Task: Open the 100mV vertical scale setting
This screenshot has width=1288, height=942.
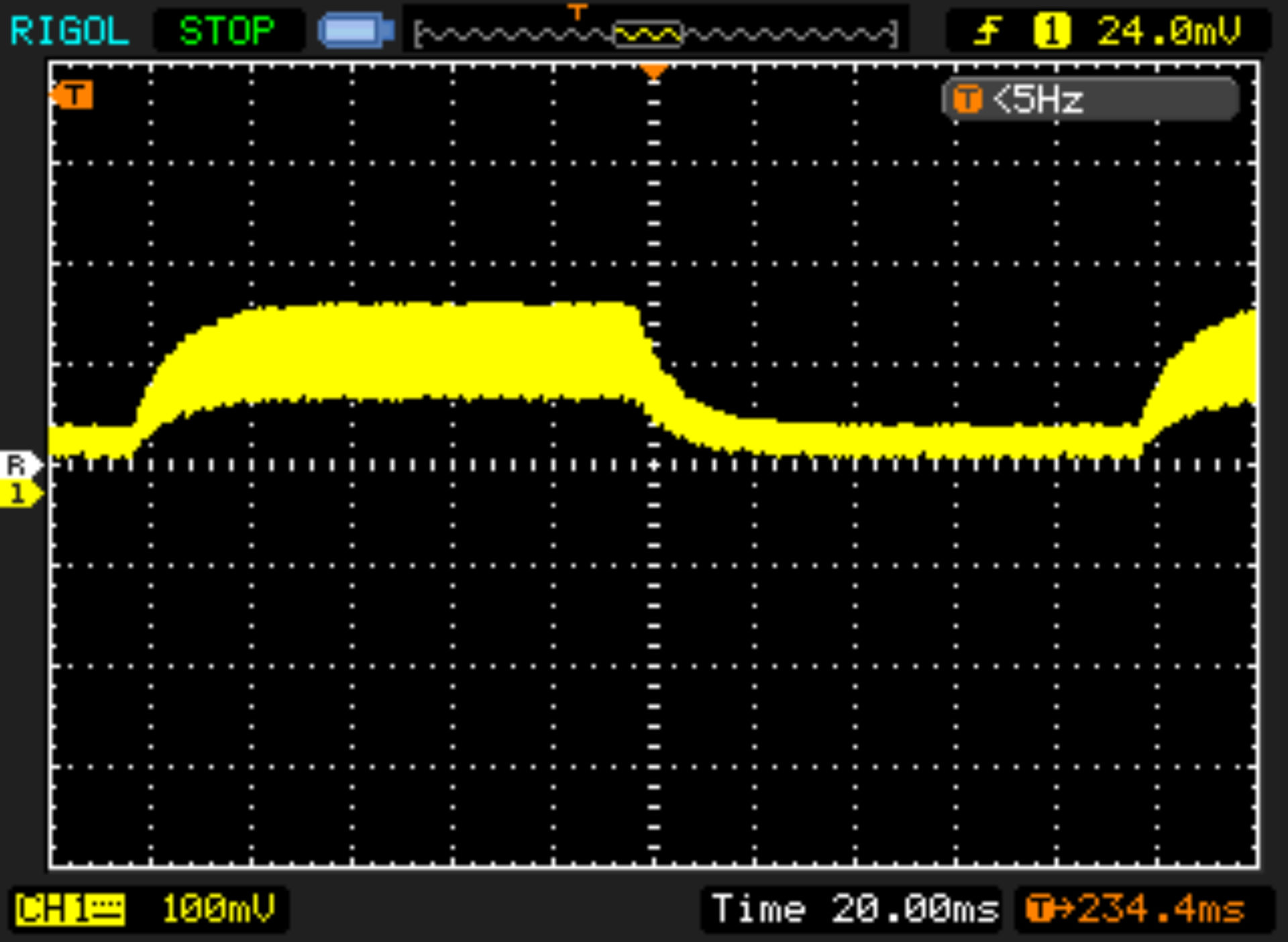Action: [218, 910]
